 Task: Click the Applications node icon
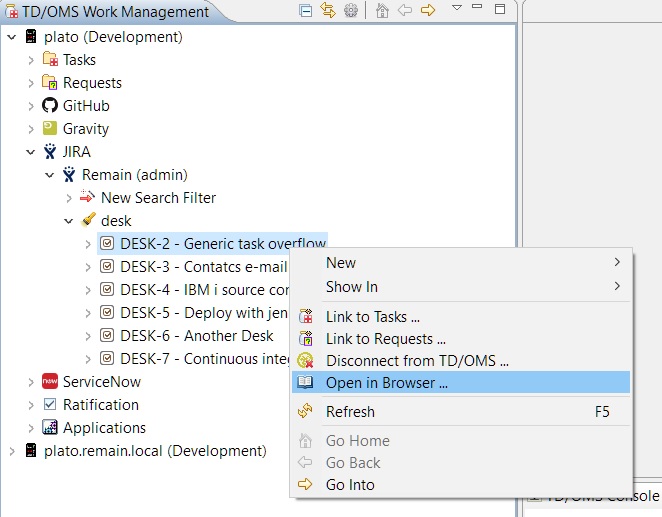(x=50, y=428)
